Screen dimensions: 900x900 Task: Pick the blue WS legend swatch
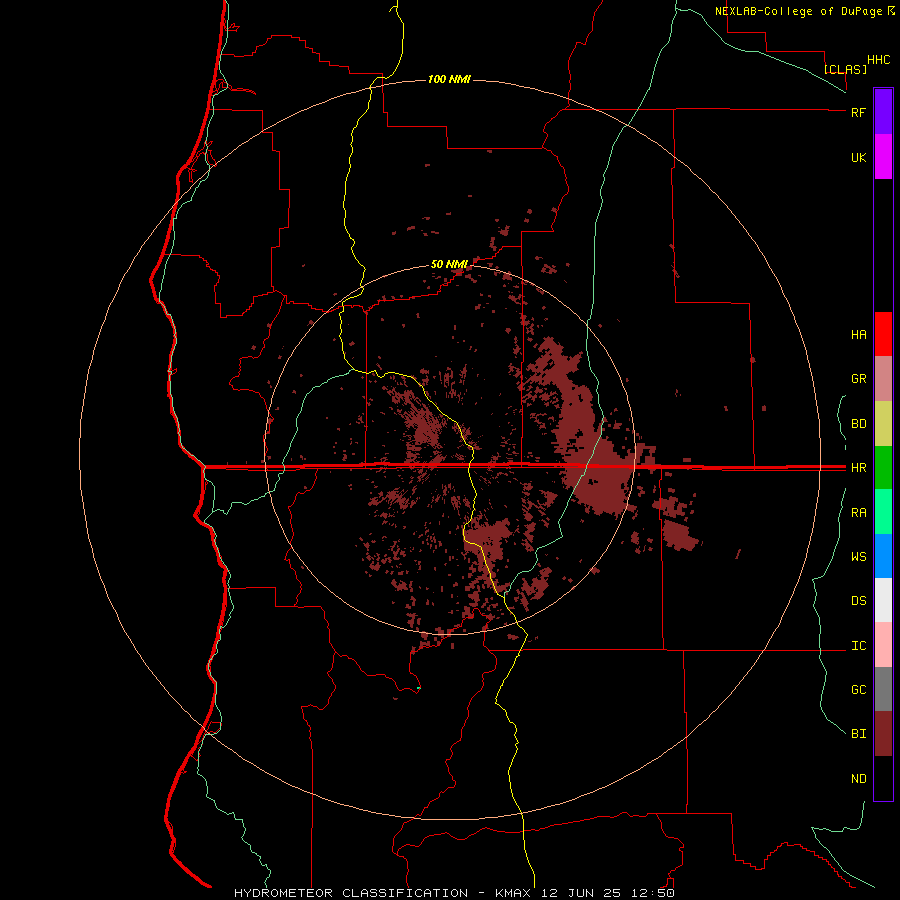[883, 556]
